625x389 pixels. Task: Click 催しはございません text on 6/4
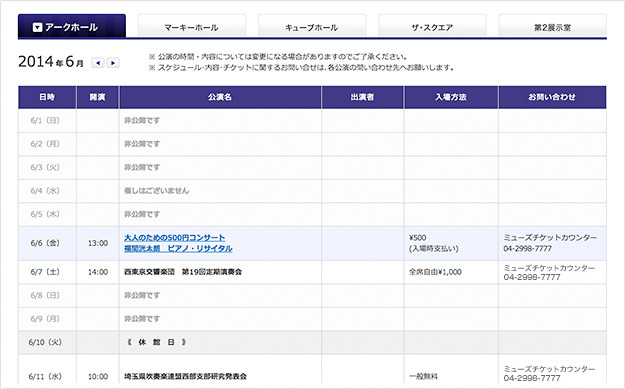[156, 191]
